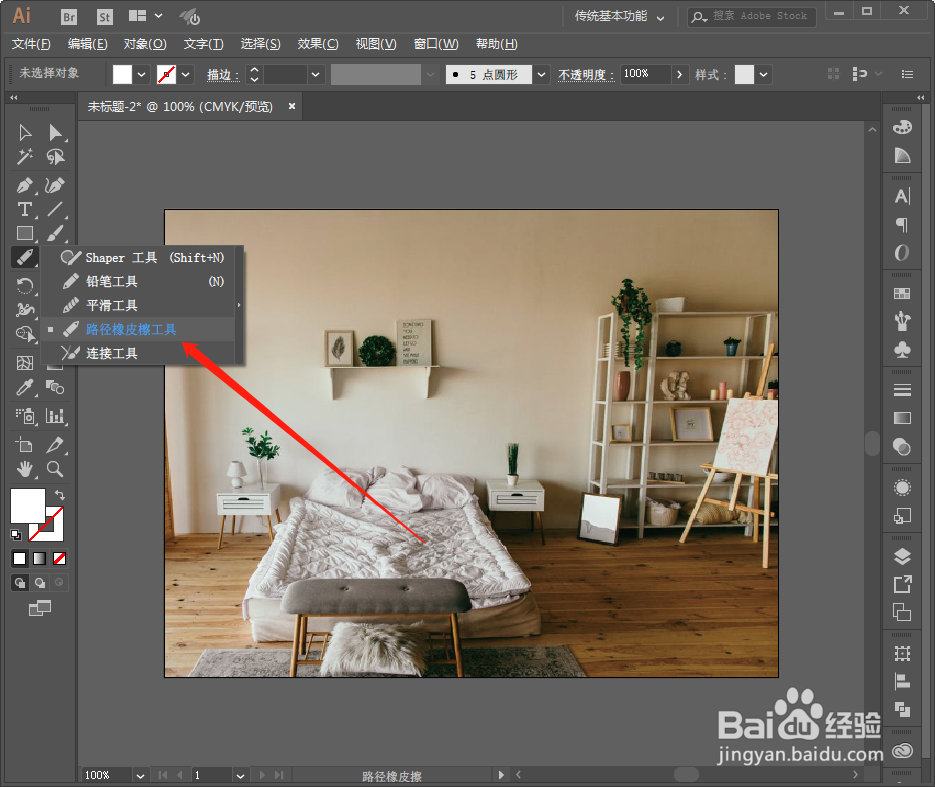This screenshot has width=935, height=787.
Task: Open the 对象(O) menu
Action: [x=145, y=44]
